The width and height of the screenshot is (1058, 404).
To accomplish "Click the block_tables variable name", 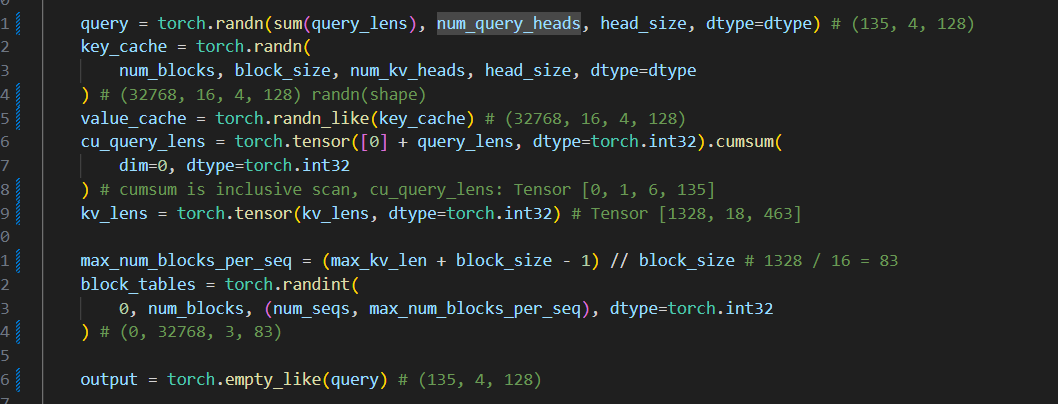I will (138, 285).
